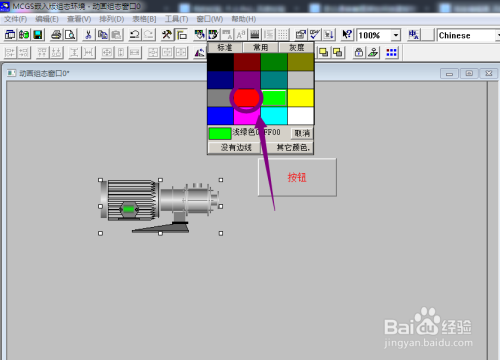Click the printer icon
The width and height of the screenshot is (500, 360).
coord(56,35)
